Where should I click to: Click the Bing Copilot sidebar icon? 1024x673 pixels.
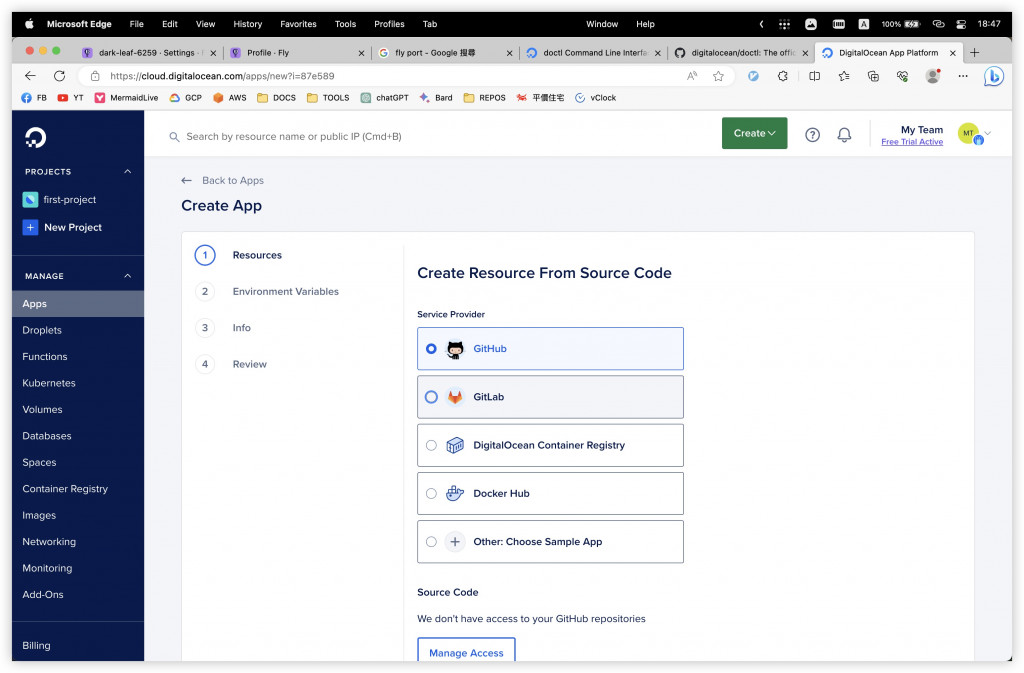(993, 76)
